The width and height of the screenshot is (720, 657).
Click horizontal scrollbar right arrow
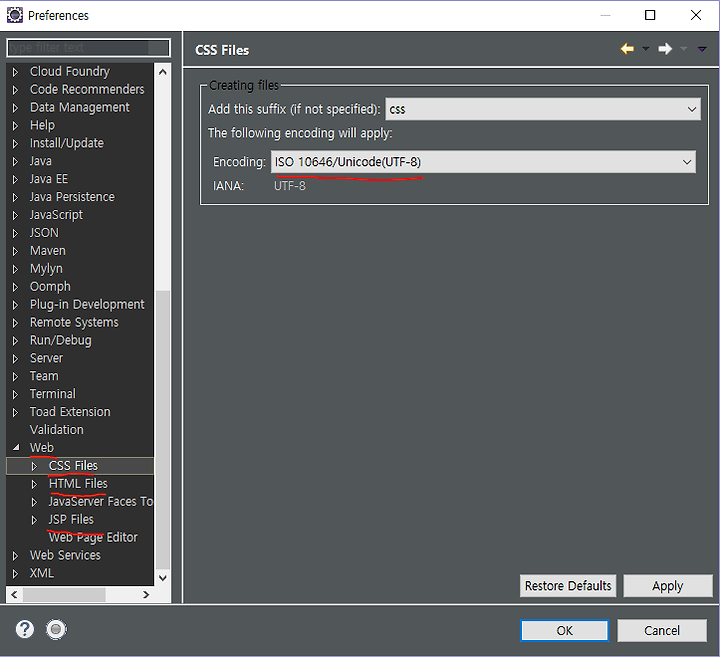point(146,595)
